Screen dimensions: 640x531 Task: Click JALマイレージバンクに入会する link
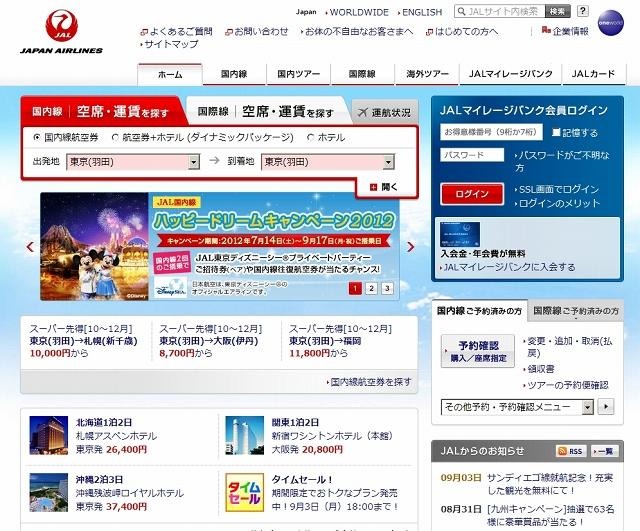point(507,267)
